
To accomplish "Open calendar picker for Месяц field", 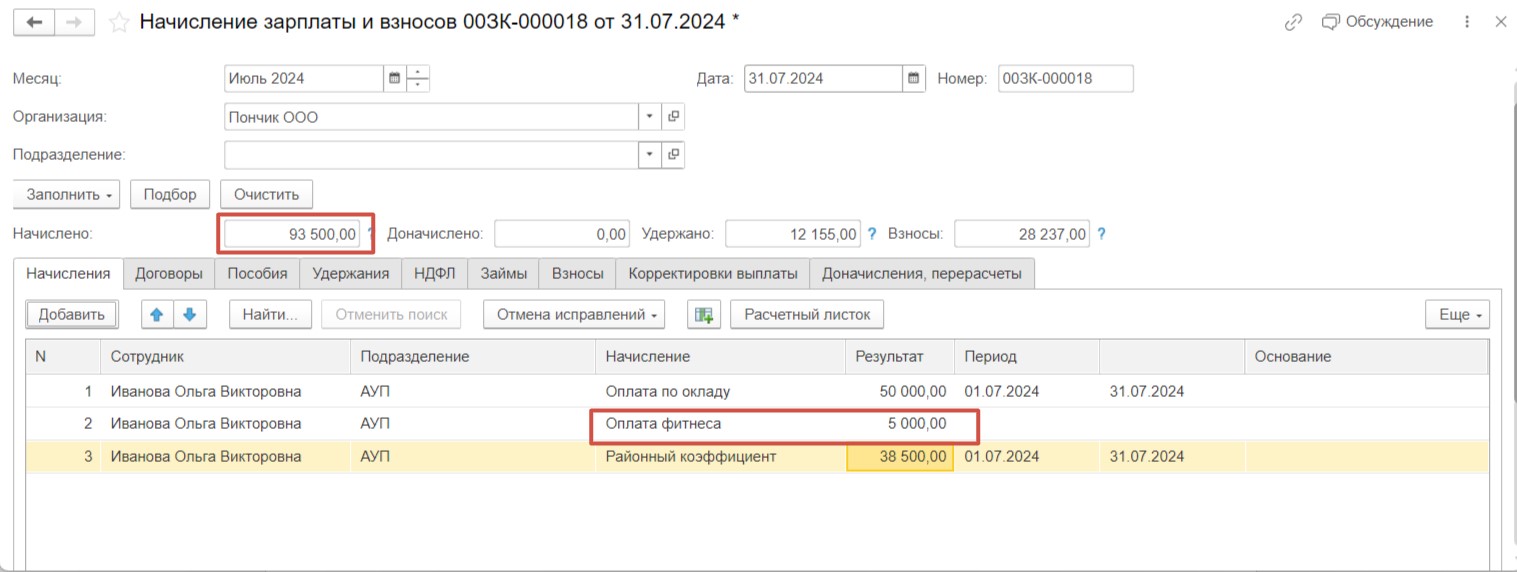I will (x=394, y=78).
